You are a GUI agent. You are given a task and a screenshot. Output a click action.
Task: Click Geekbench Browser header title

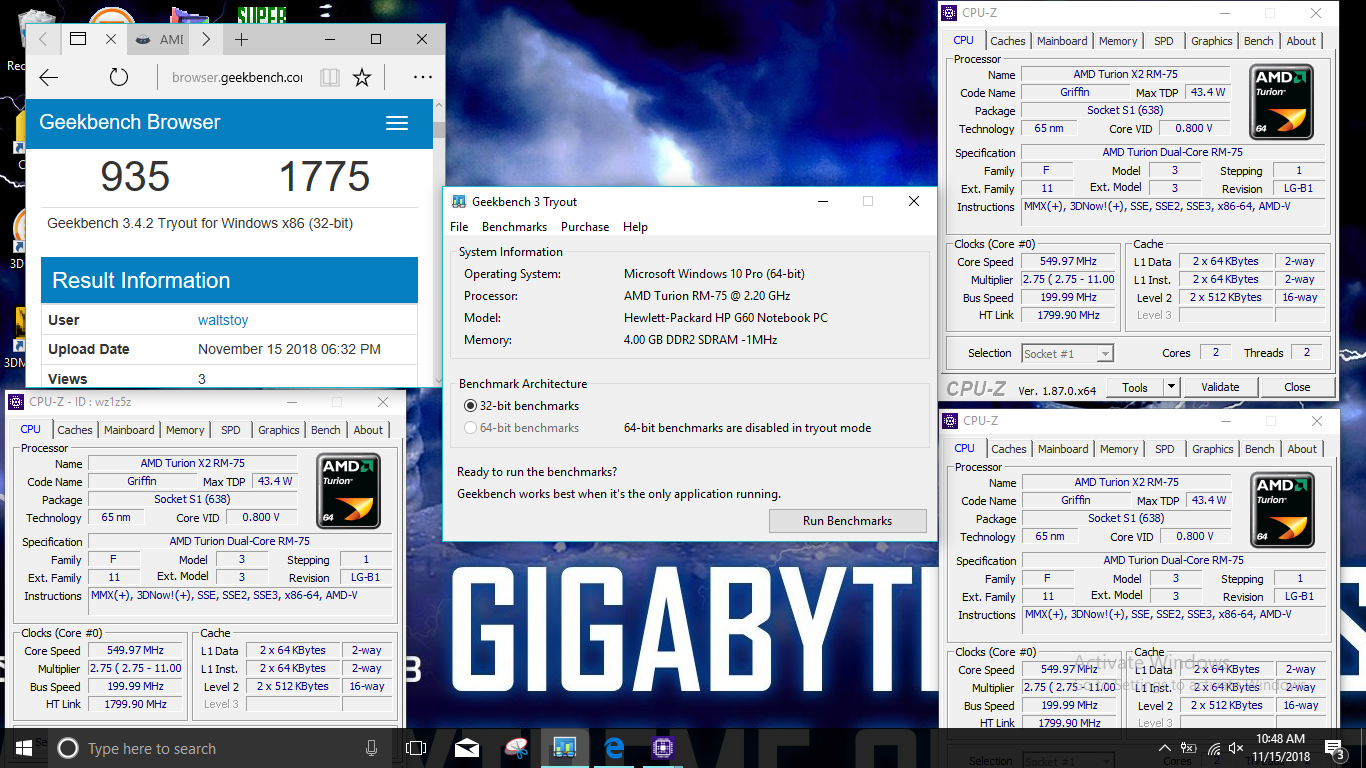tap(130, 122)
